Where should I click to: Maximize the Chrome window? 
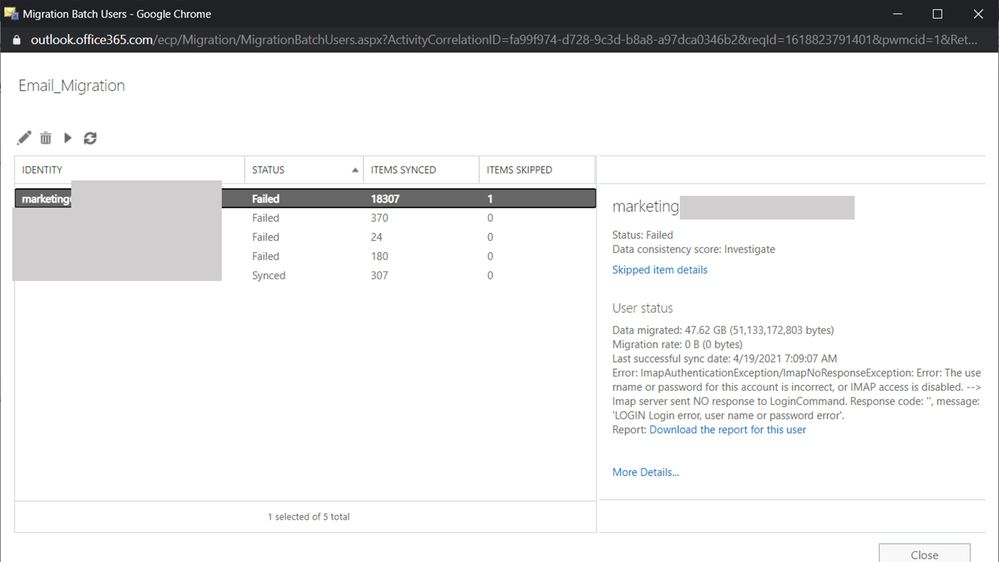tap(937, 13)
